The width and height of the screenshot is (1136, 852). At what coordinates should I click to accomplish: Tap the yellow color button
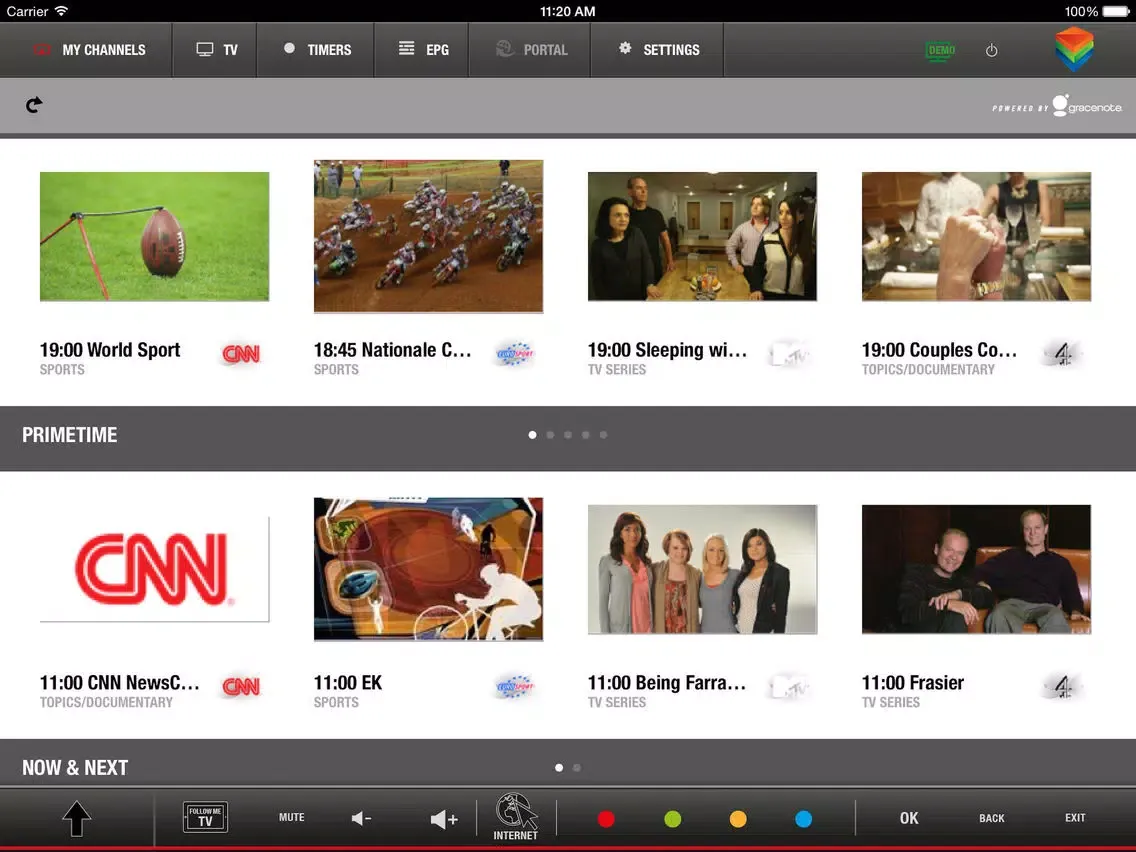click(x=738, y=819)
